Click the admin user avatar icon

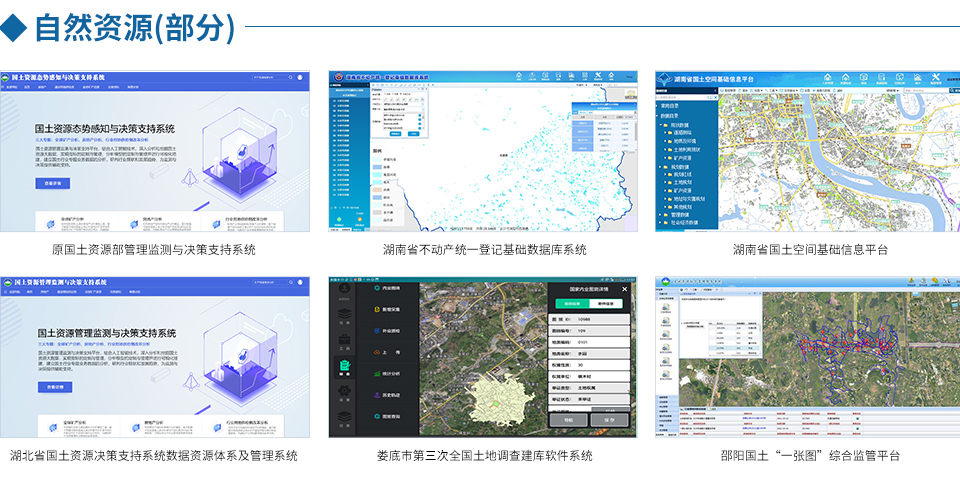click(343, 288)
